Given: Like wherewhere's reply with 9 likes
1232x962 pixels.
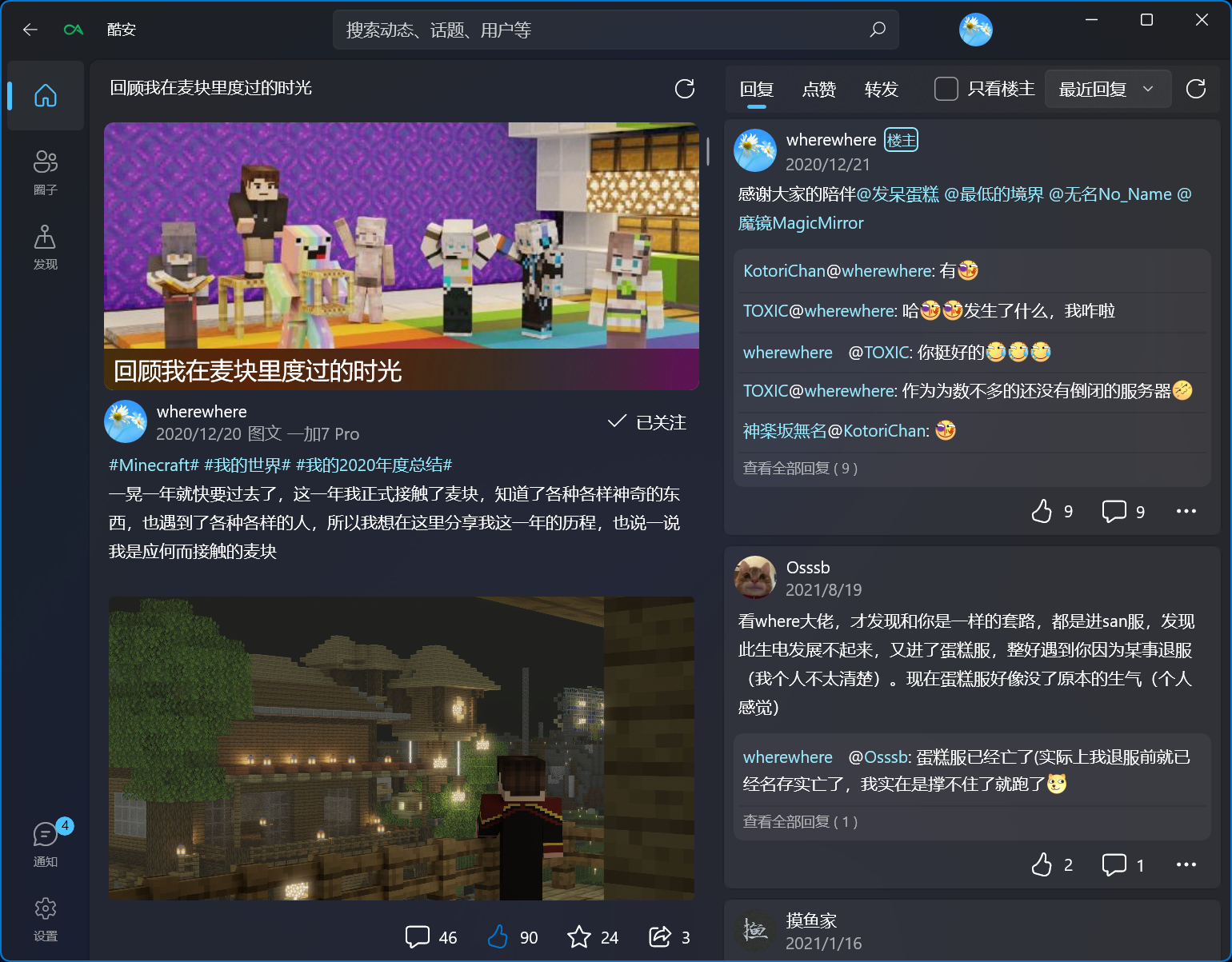Looking at the screenshot, I should (1042, 511).
